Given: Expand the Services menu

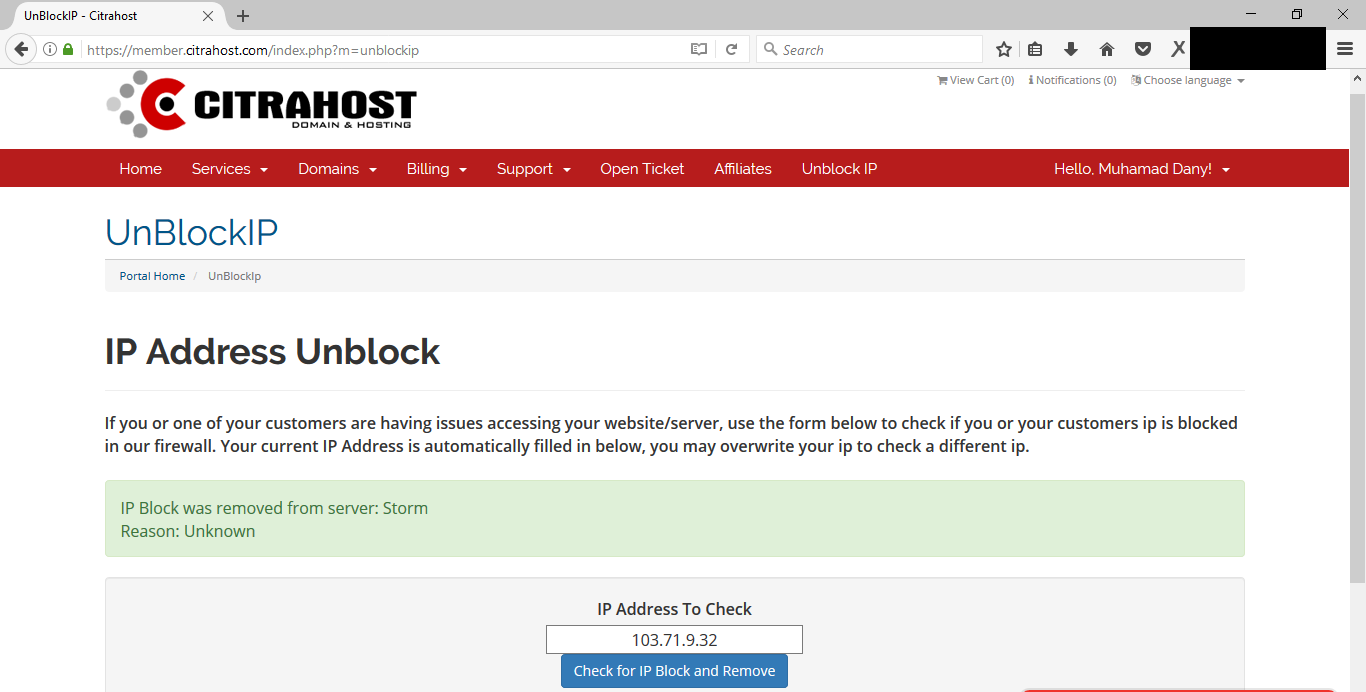Looking at the screenshot, I should [x=230, y=169].
